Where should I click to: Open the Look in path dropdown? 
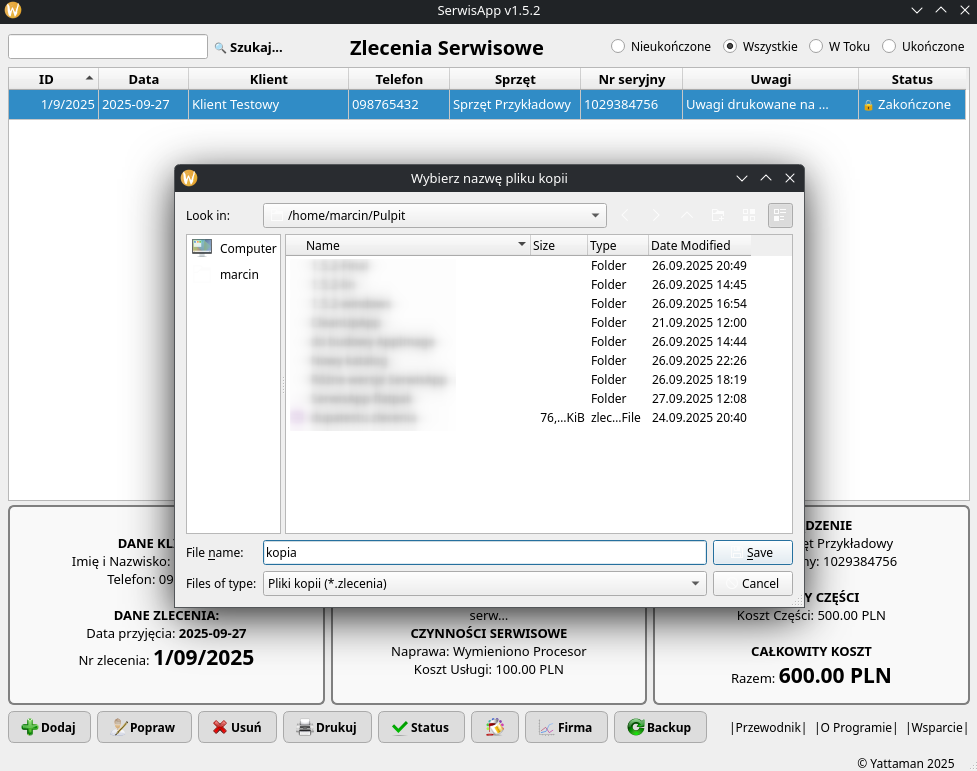point(596,215)
